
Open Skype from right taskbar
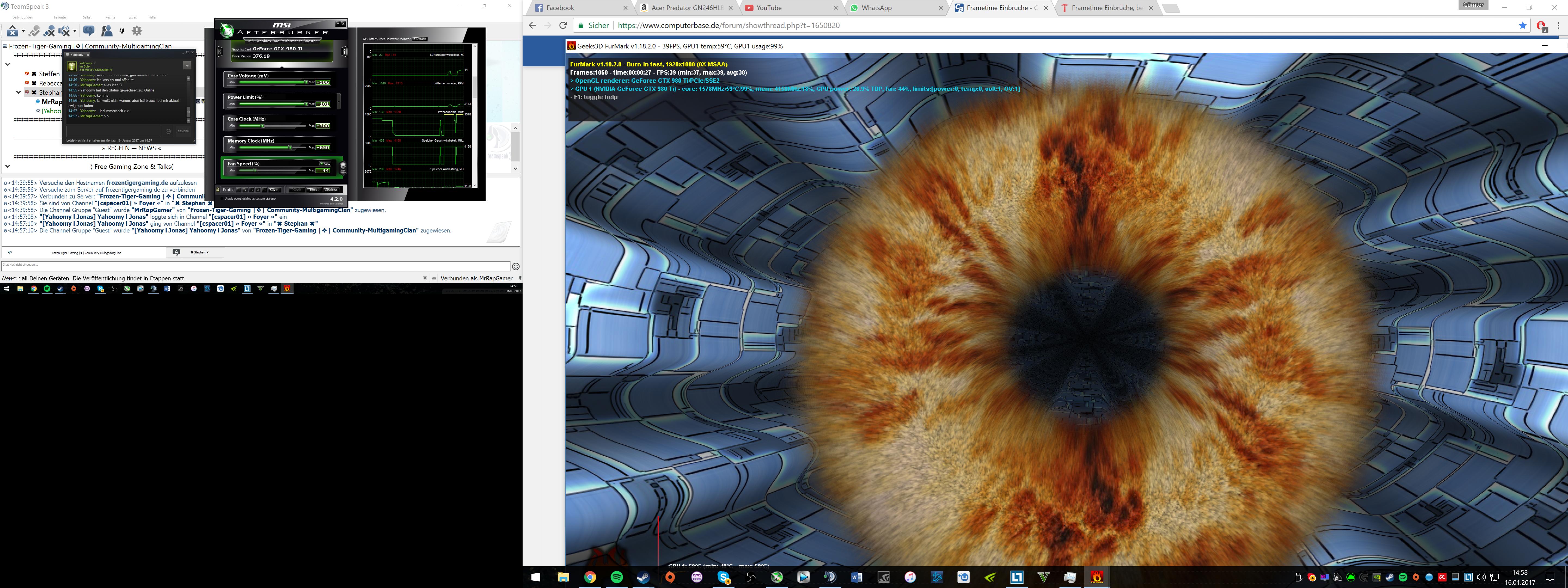pos(724,577)
